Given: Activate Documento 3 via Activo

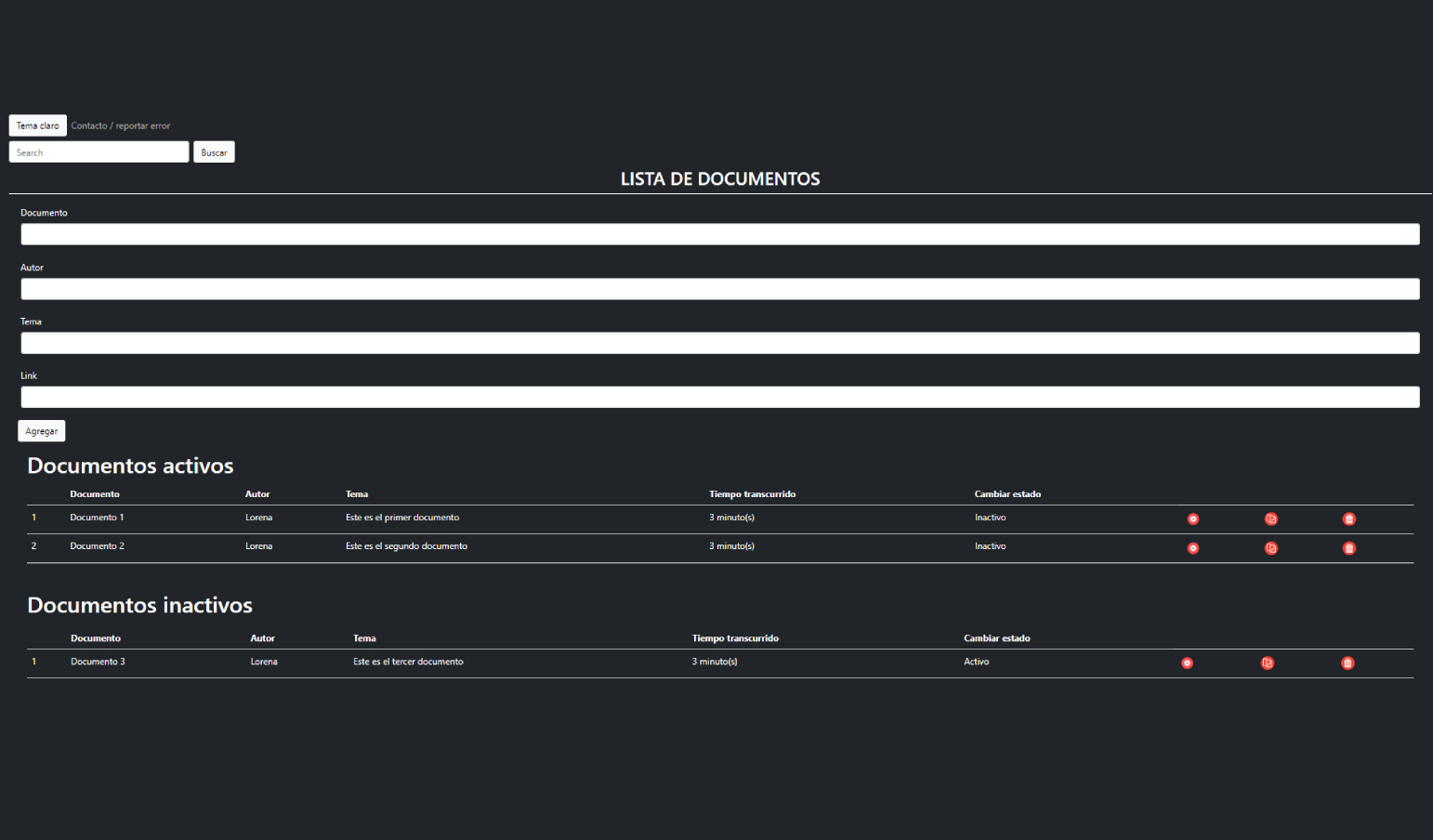Looking at the screenshot, I should [x=976, y=662].
